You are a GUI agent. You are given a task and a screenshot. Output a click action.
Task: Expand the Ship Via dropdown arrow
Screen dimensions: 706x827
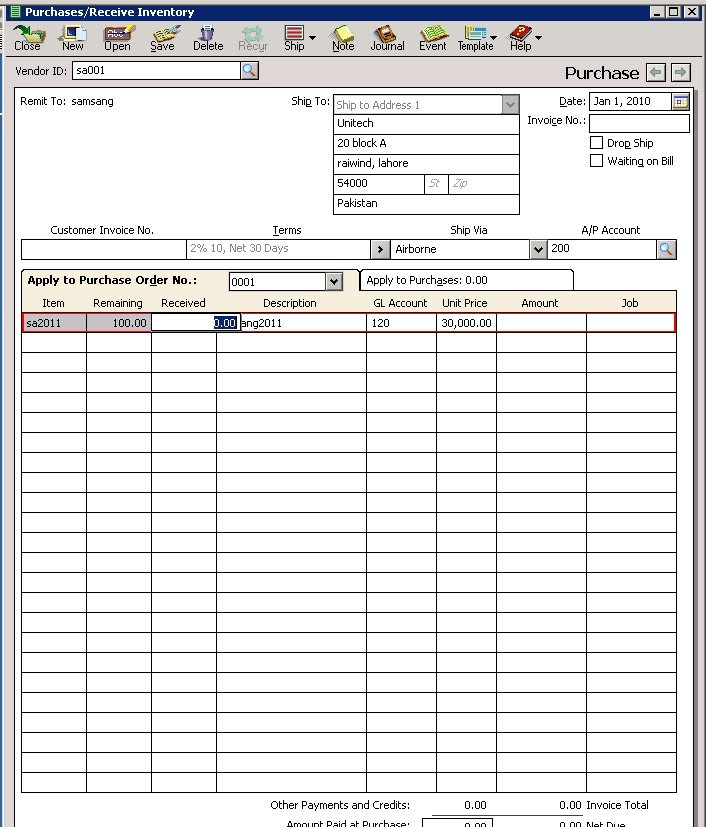(x=538, y=249)
